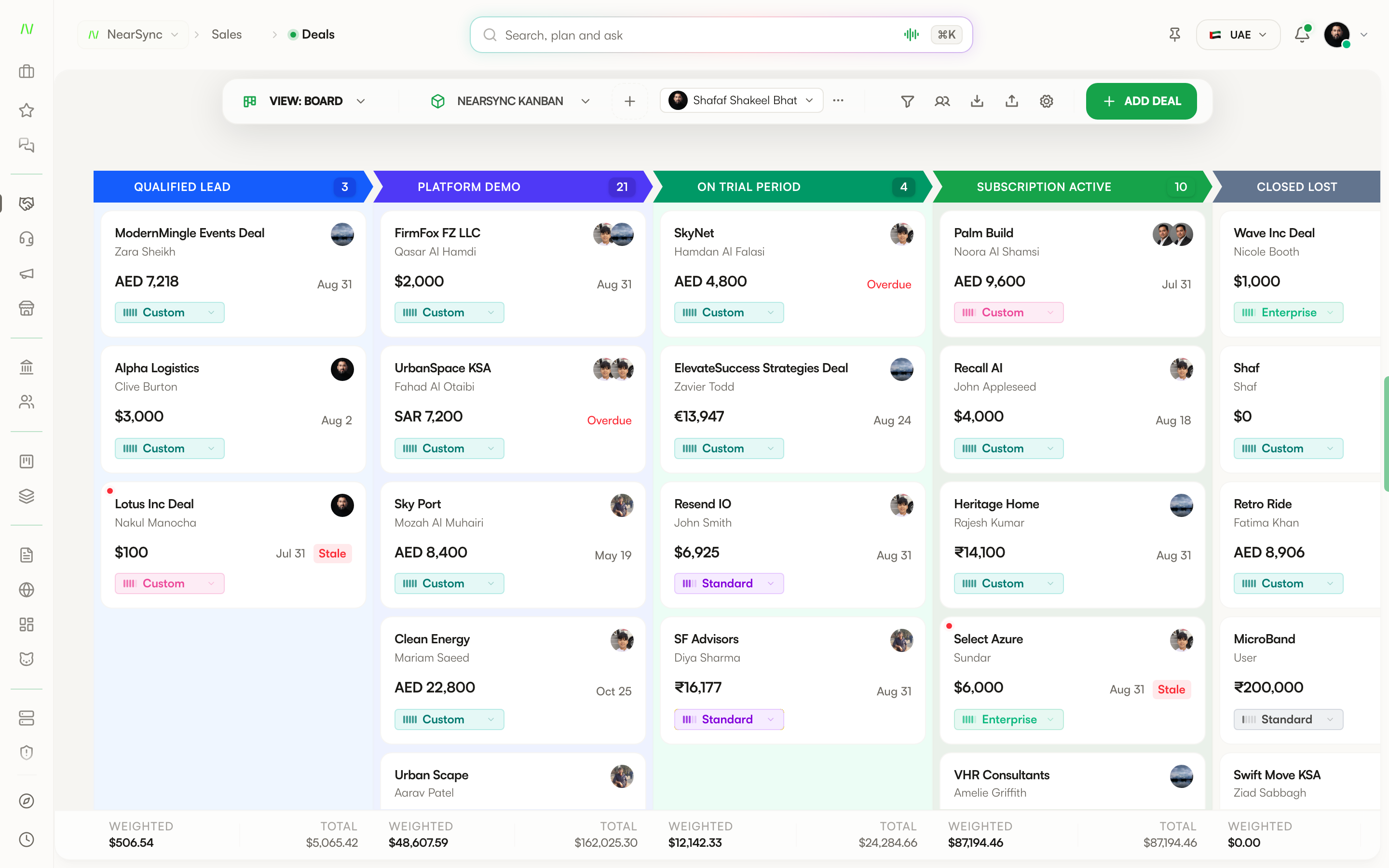Open the chat messages sidebar icon
This screenshot has width=1389, height=868.
click(27, 145)
